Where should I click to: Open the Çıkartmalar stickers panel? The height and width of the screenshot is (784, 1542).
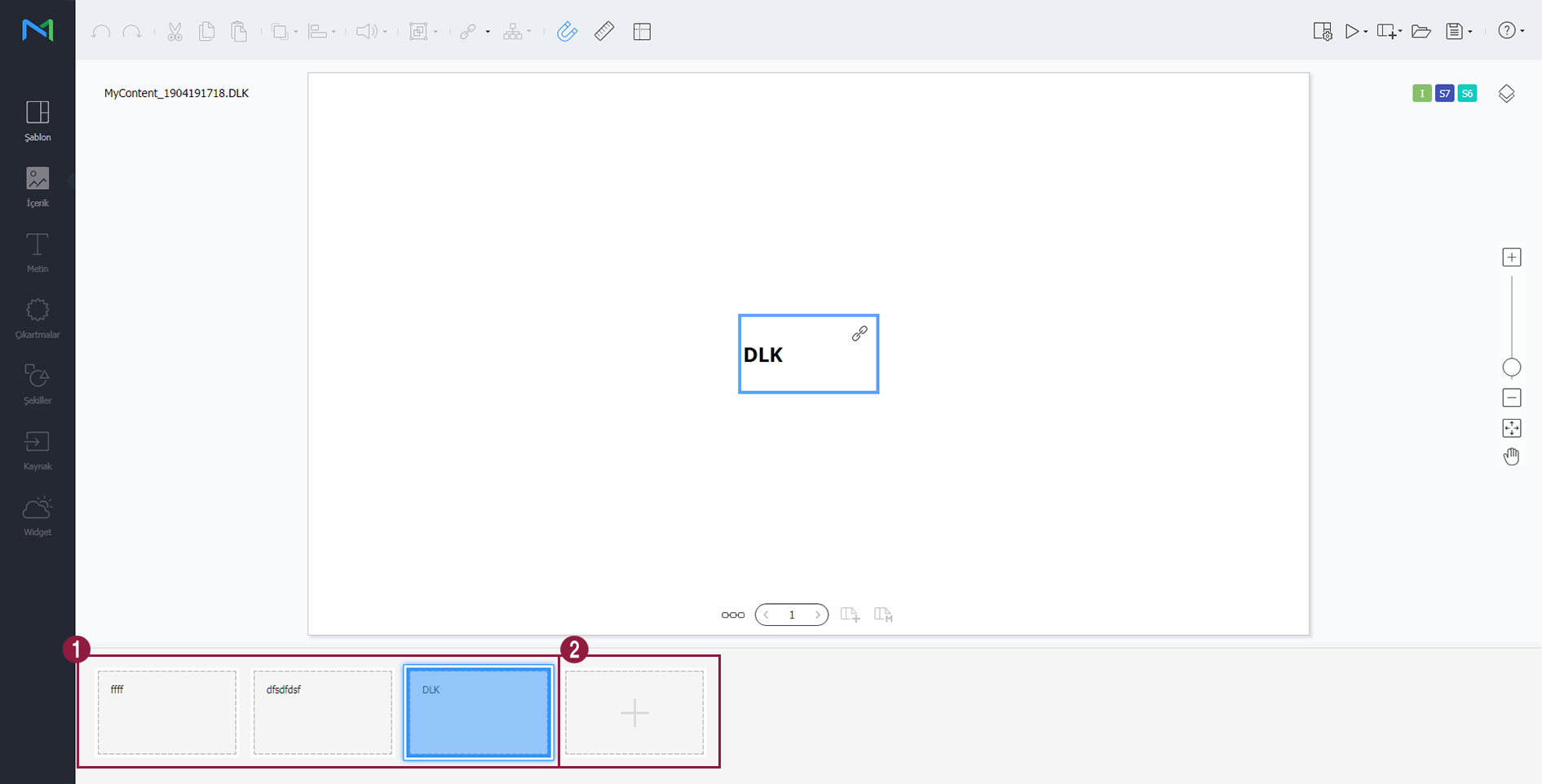tap(38, 318)
